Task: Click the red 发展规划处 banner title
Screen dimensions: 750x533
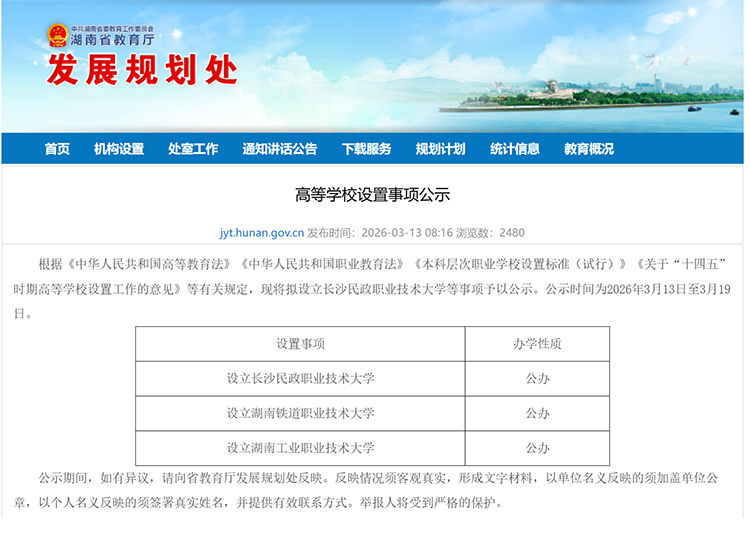Action: (143, 71)
